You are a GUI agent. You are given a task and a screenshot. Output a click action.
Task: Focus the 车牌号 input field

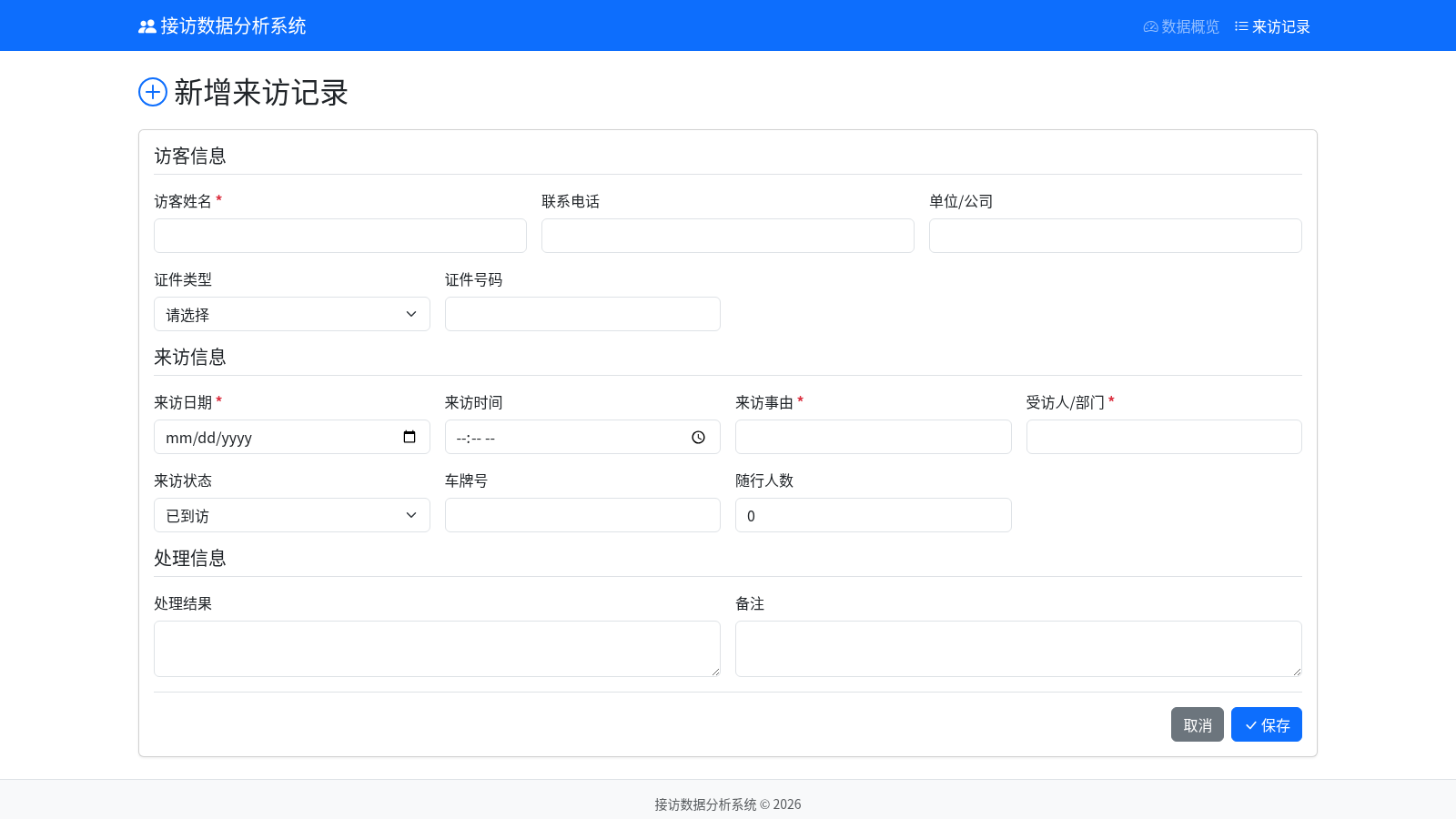coord(582,515)
